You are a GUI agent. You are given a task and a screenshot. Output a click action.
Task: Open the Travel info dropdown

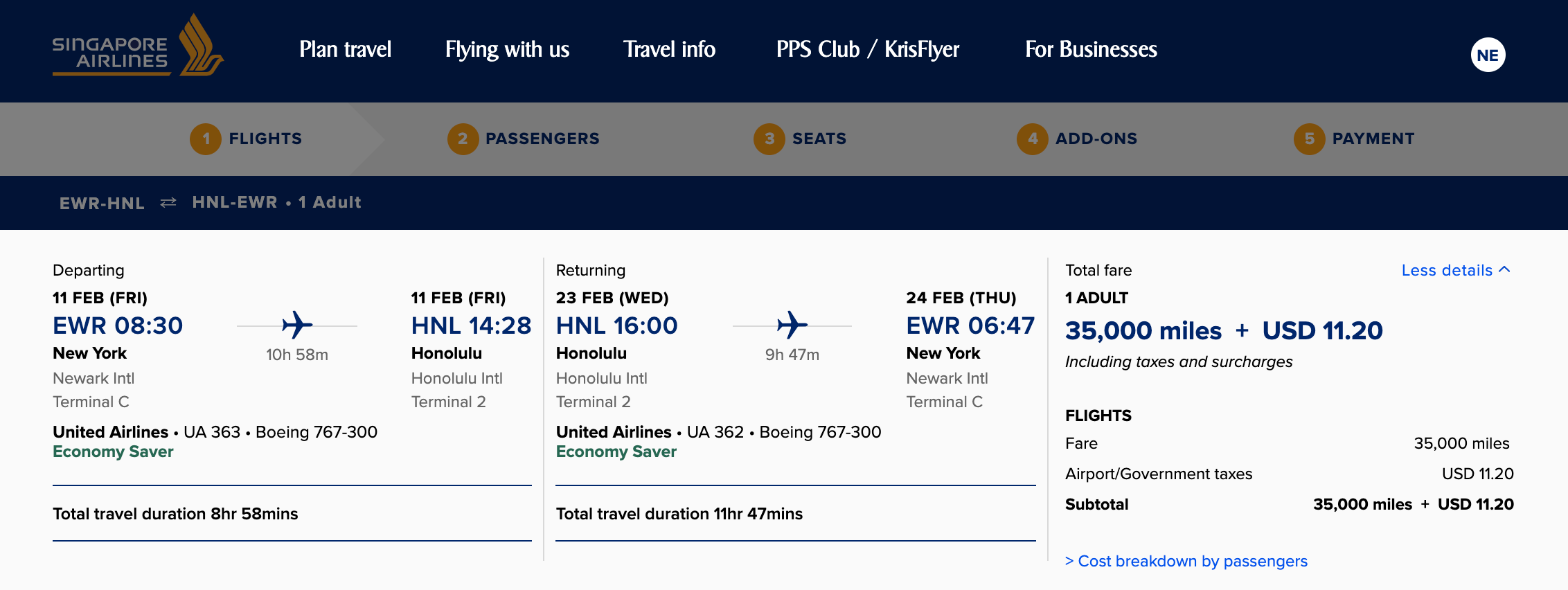[x=669, y=49]
